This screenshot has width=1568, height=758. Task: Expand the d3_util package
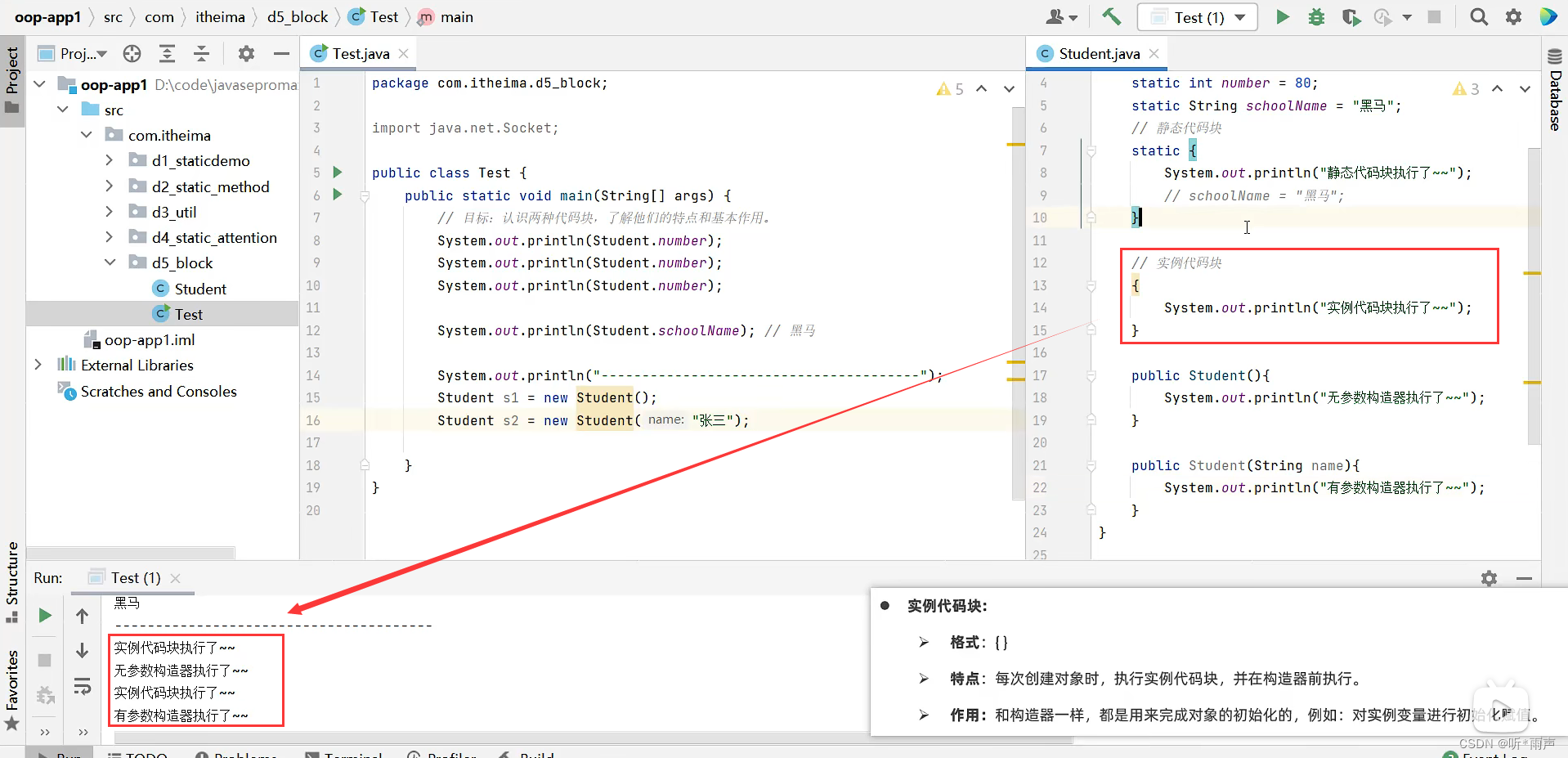click(110, 212)
